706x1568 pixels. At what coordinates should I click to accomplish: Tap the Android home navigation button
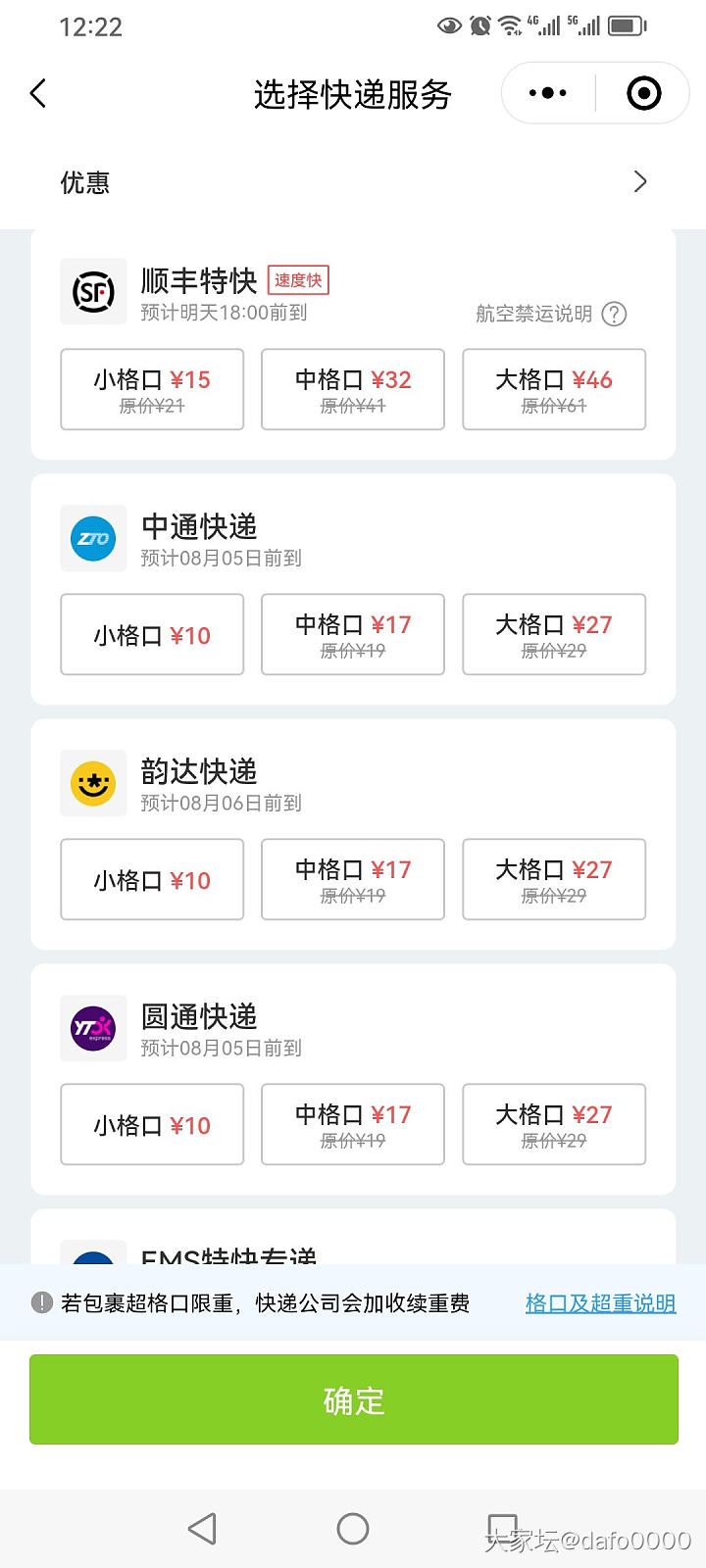(x=353, y=1528)
